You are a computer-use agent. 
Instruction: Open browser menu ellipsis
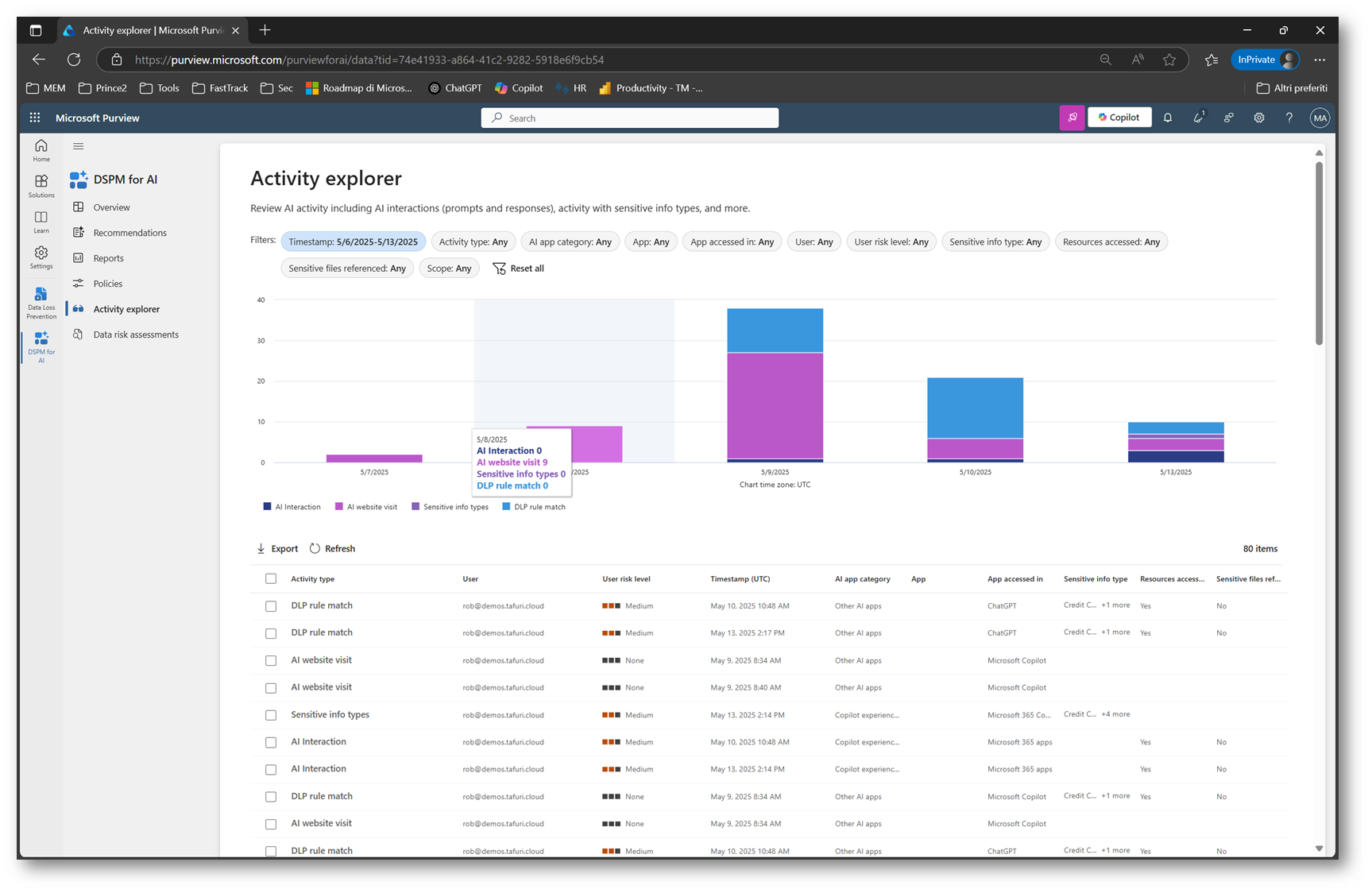1320,60
